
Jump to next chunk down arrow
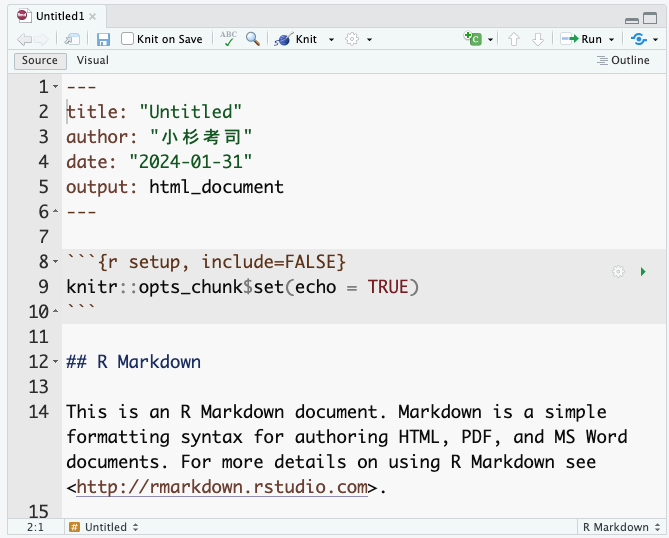(538, 39)
